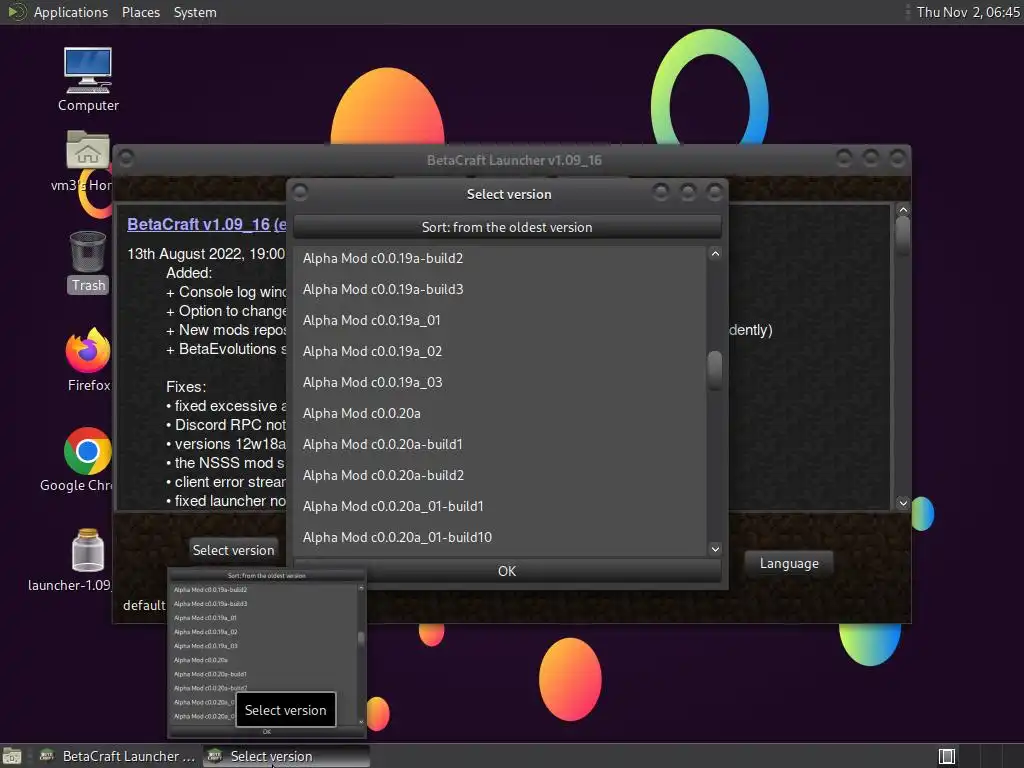Click the Applications menu logo icon

click(16, 12)
